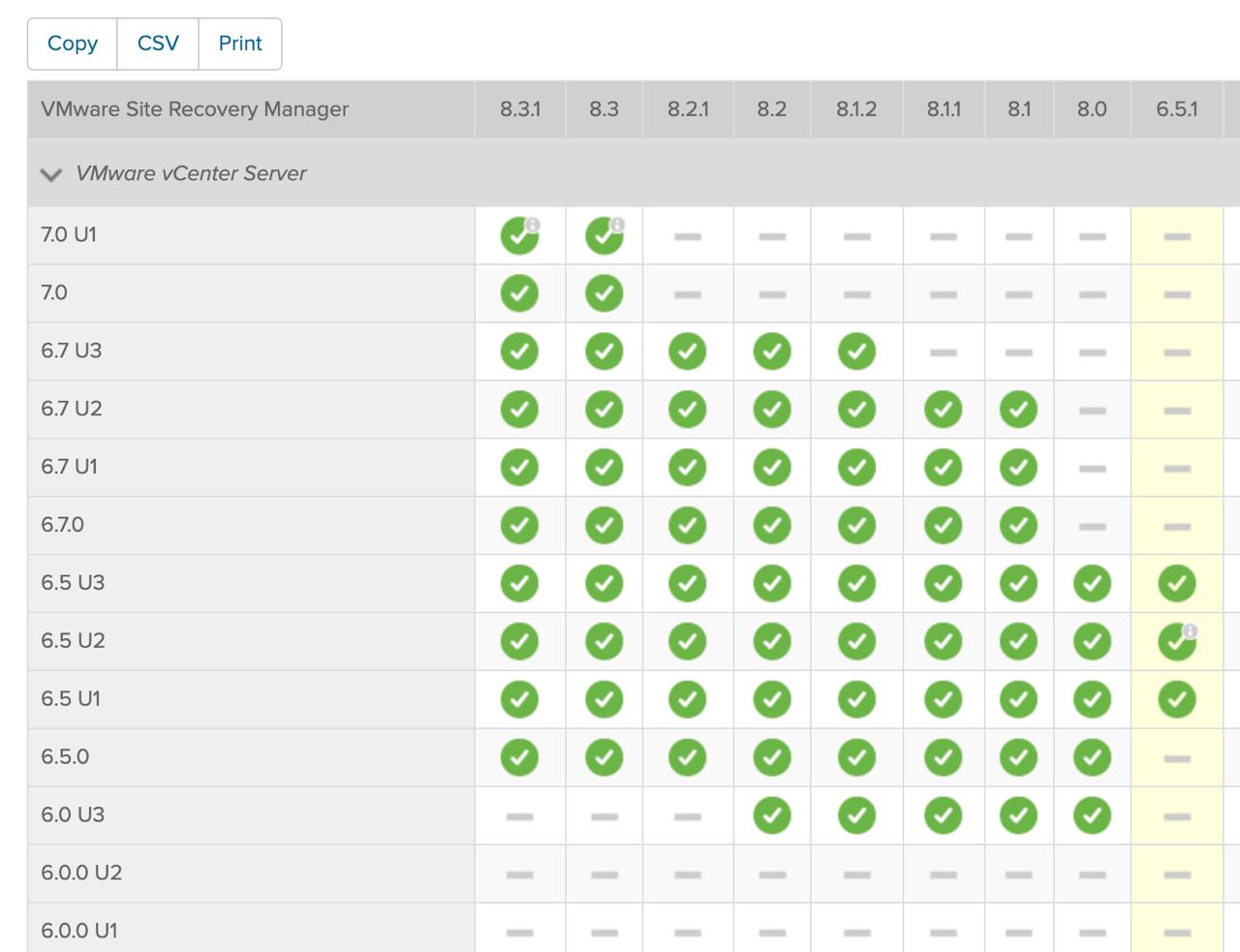This screenshot has width=1240, height=952.
Task: Click the 8.1 column header
Action: point(1019,109)
